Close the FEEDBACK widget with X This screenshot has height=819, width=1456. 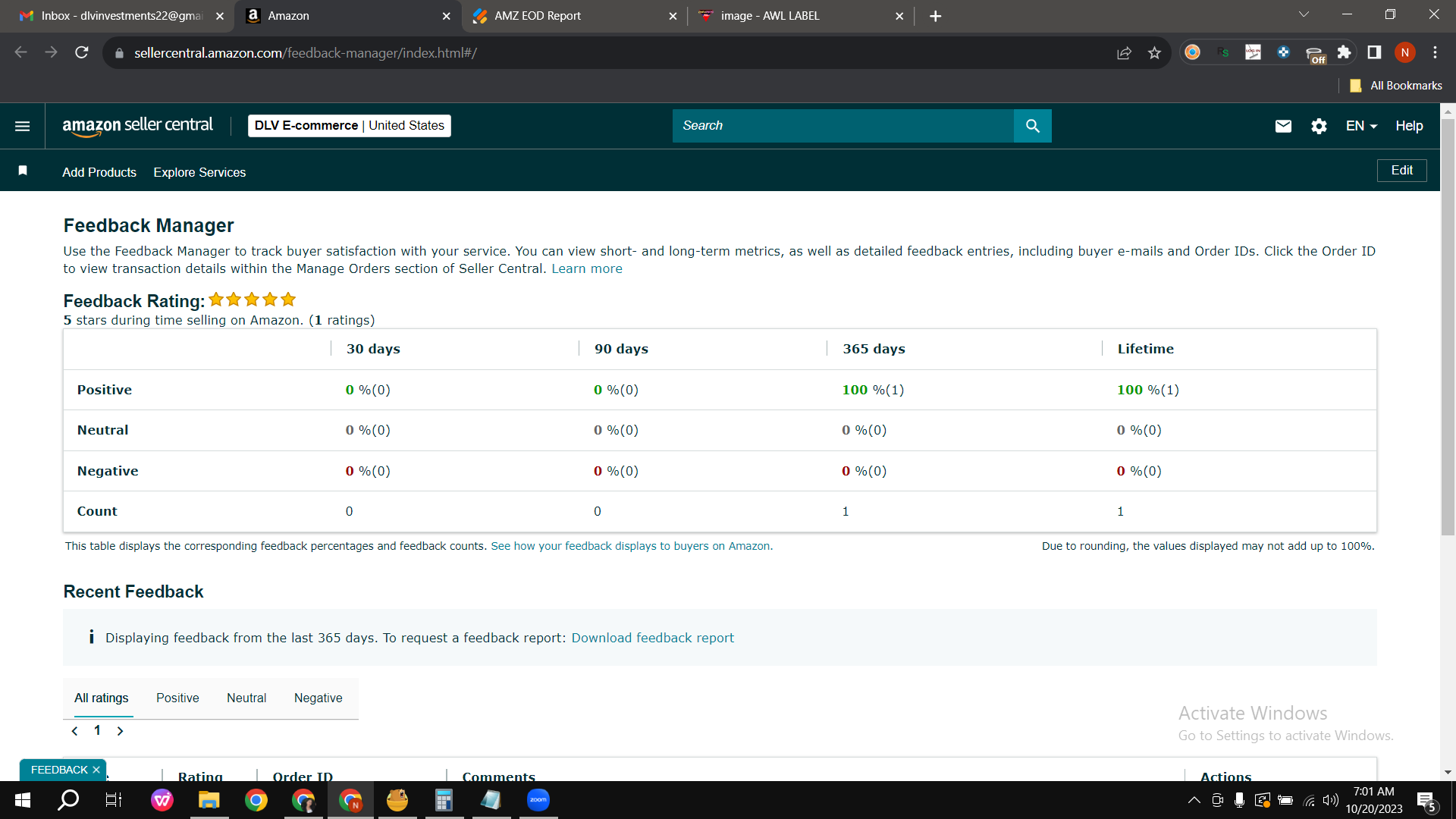click(96, 770)
